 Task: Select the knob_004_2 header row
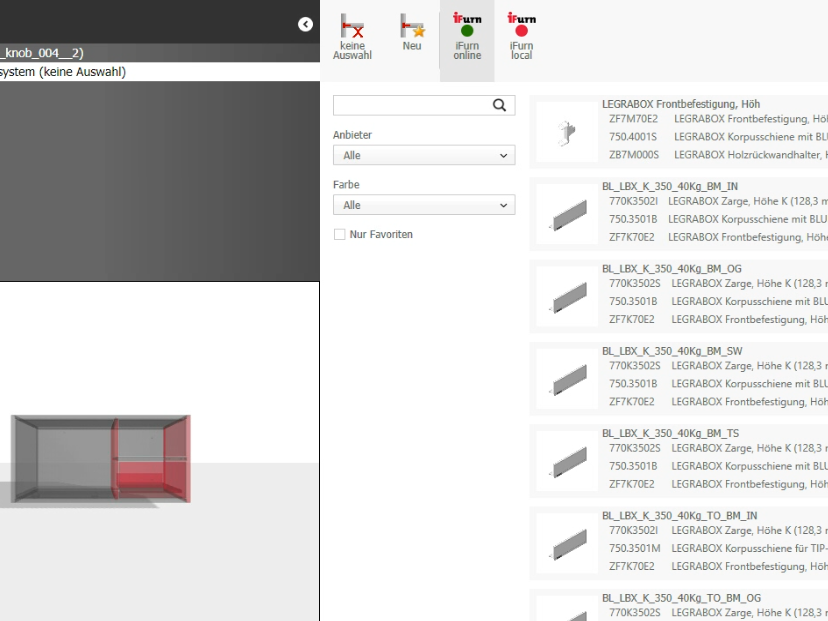coord(159,53)
